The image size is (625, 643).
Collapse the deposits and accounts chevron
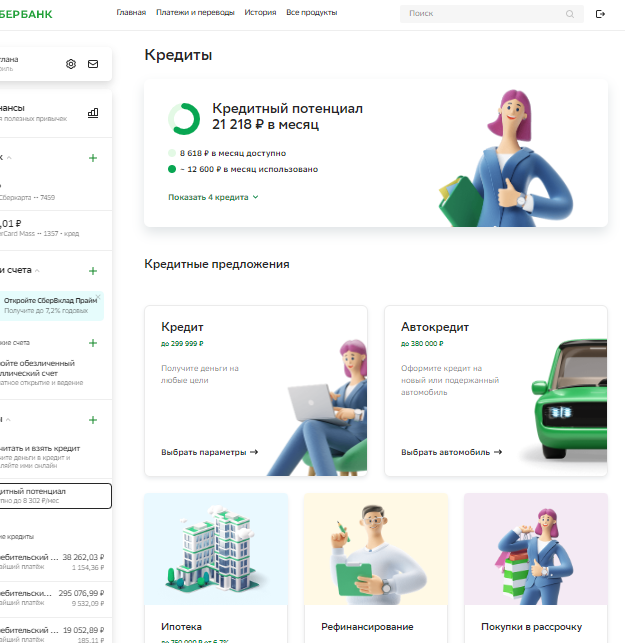(x=37, y=271)
